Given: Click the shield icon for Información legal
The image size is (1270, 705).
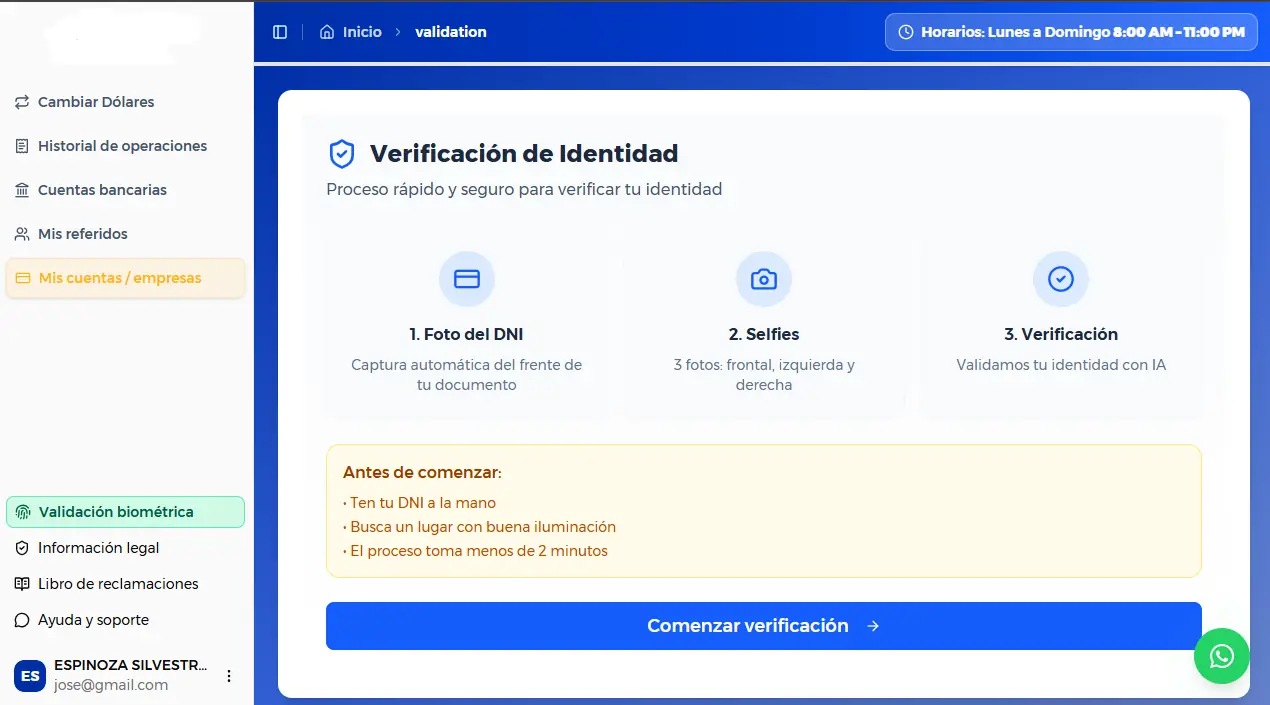Looking at the screenshot, I should tap(22, 548).
